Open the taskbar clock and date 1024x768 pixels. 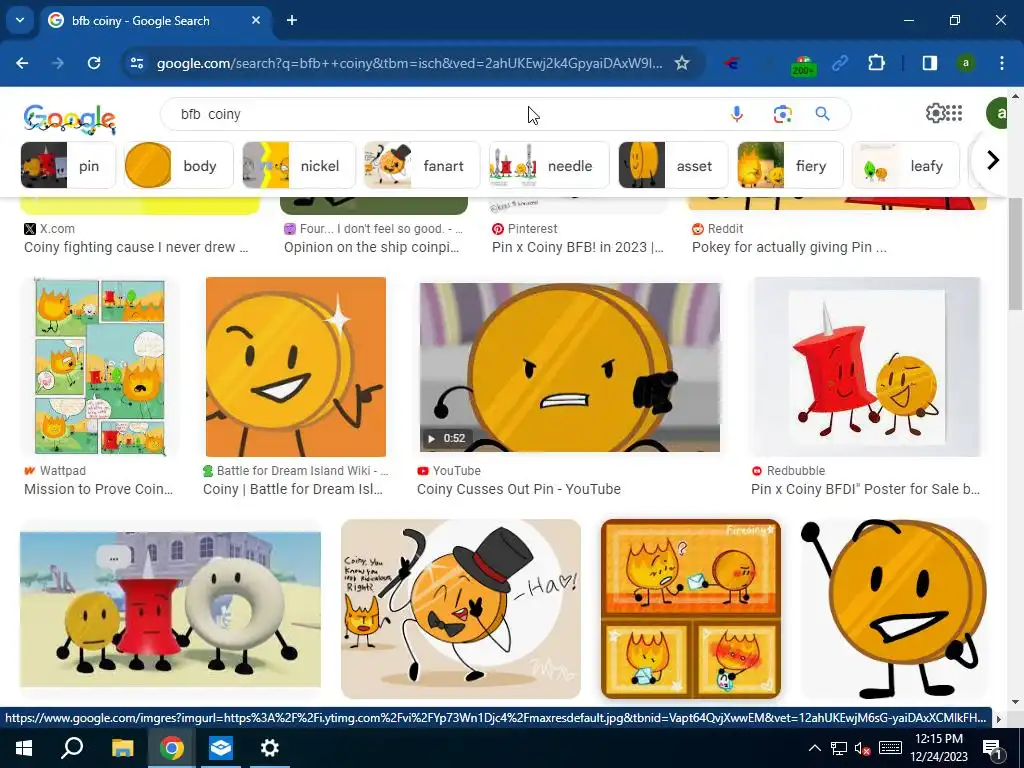939,748
